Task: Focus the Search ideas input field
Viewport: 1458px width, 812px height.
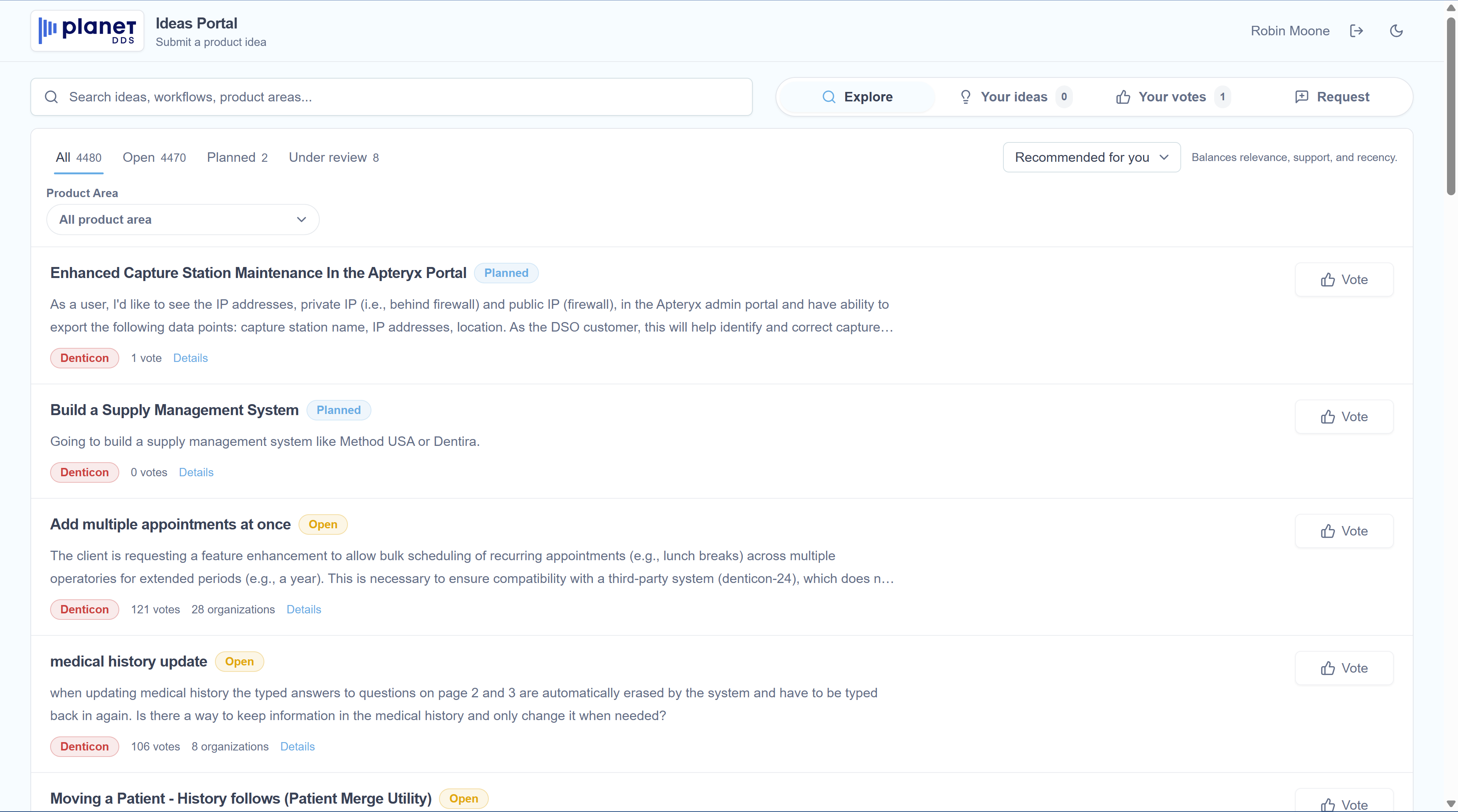Action: click(x=391, y=97)
